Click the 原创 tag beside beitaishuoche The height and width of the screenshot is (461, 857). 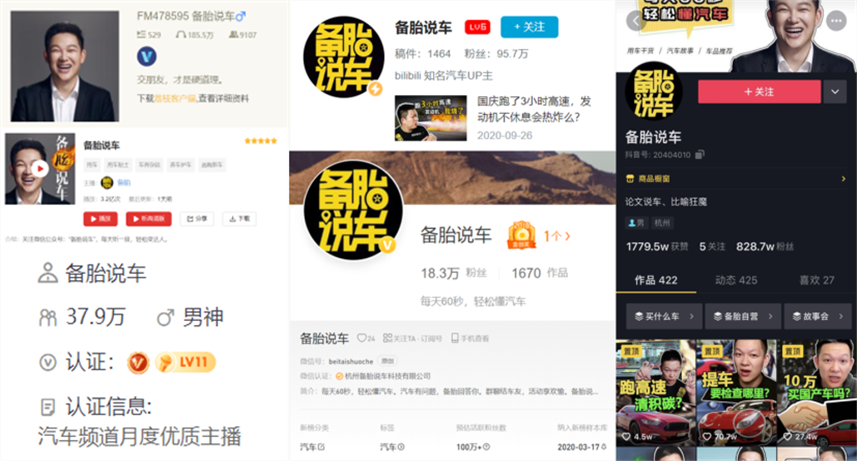[388, 361]
